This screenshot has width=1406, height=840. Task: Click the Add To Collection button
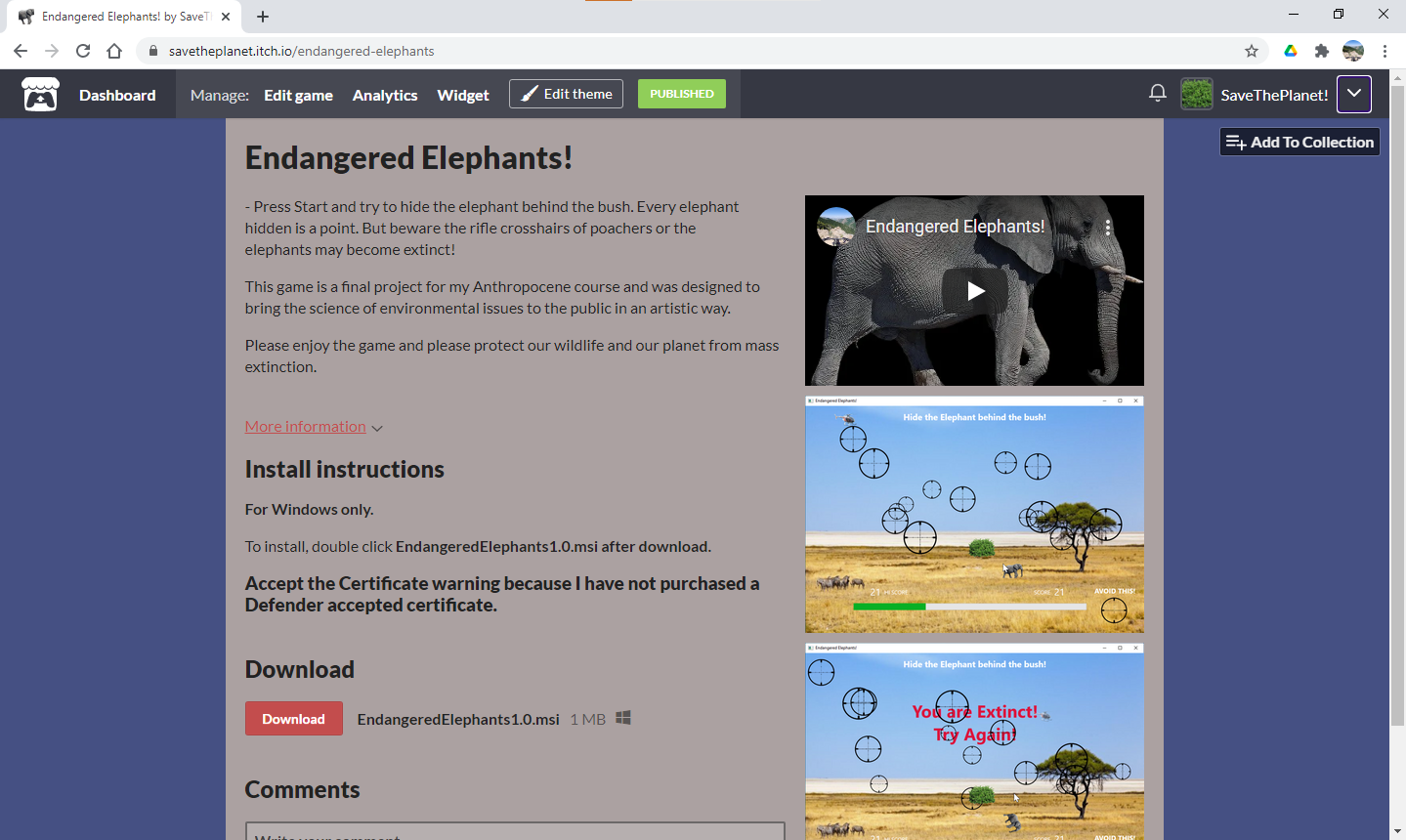tap(1299, 143)
